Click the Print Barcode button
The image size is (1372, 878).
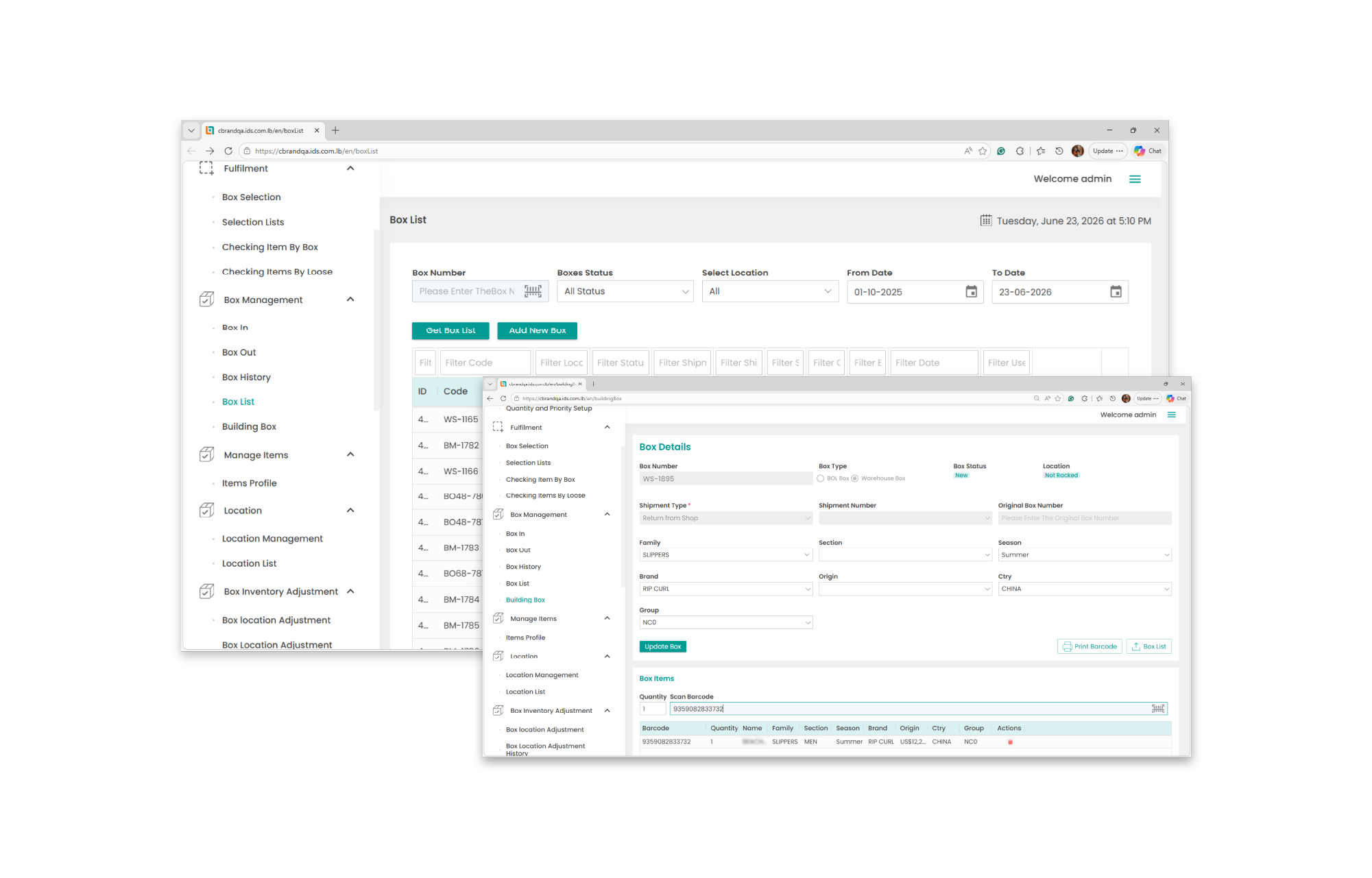[x=1090, y=646]
